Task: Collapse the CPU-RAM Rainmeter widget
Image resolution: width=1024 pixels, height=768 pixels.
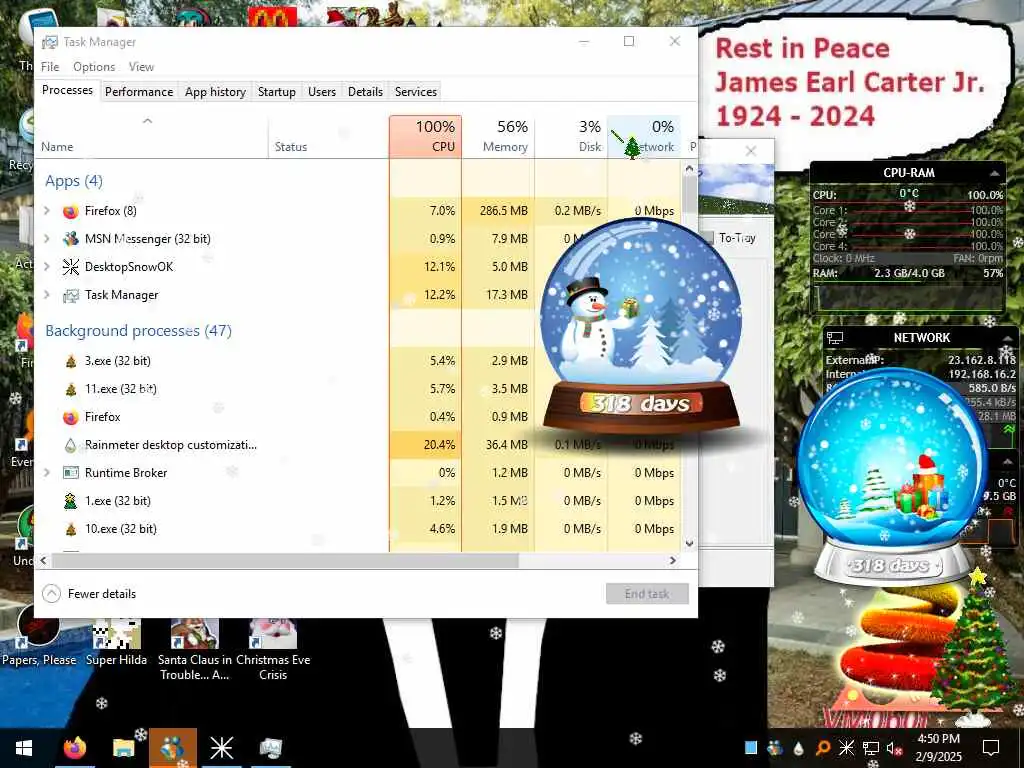Action: click(994, 174)
